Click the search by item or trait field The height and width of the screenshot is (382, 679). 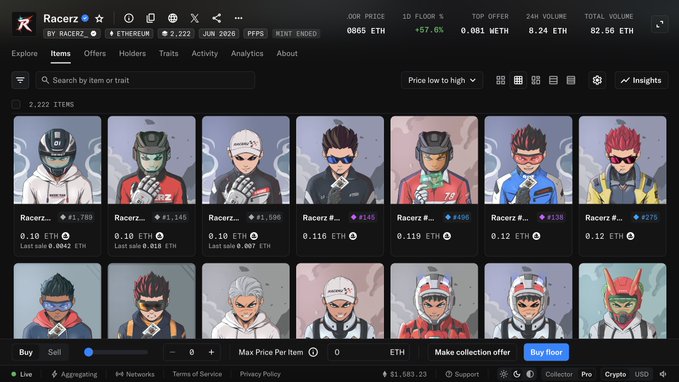pyautogui.click(x=145, y=80)
